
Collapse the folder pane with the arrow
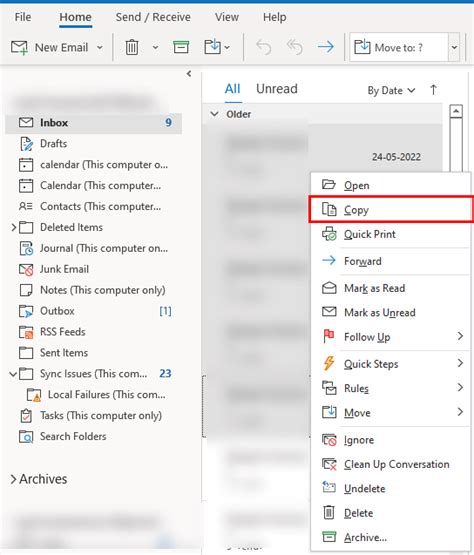click(189, 74)
